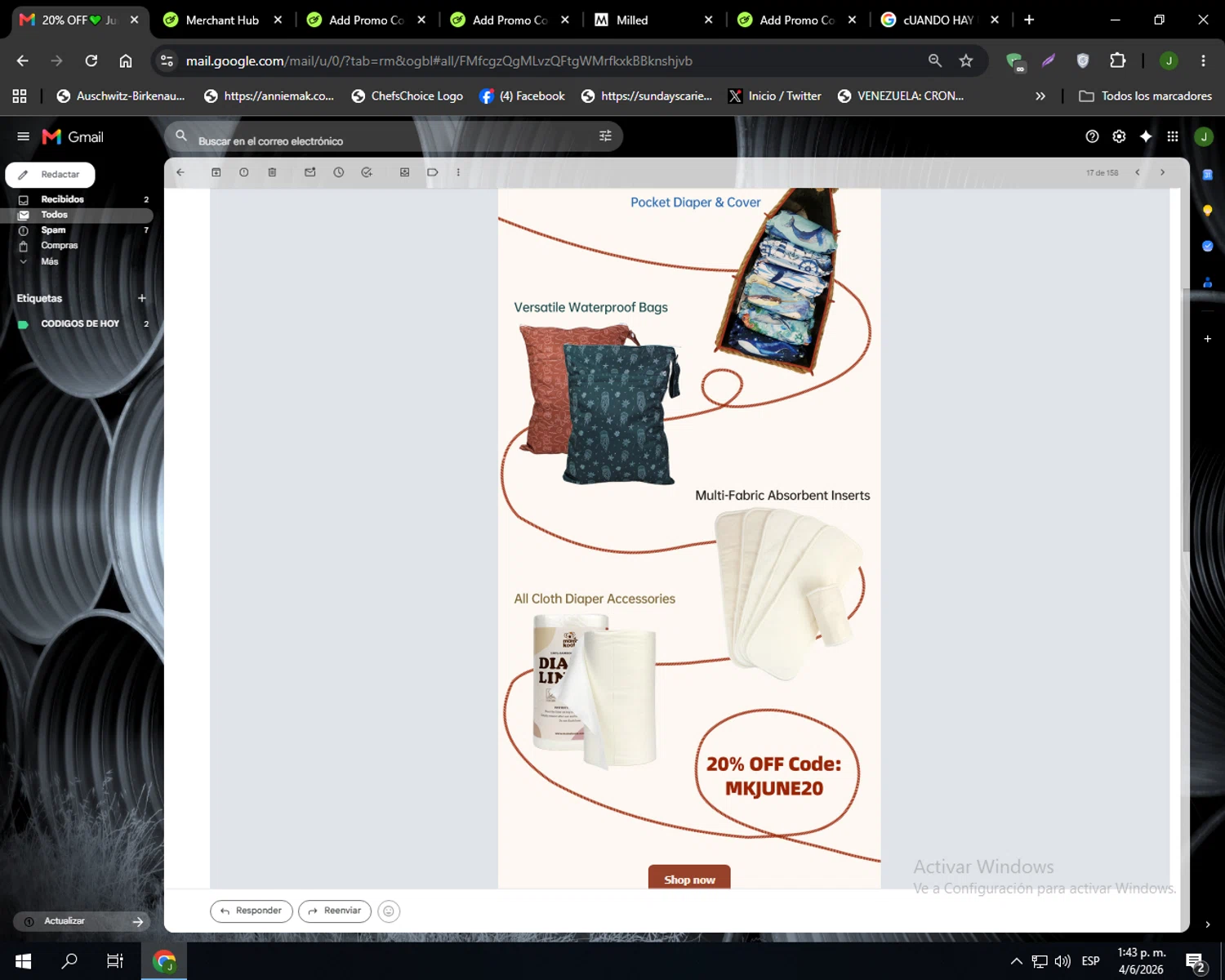This screenshot has width=1225, height=980.
Task: Delete this email with trash icon
Action: click(273, 172)
